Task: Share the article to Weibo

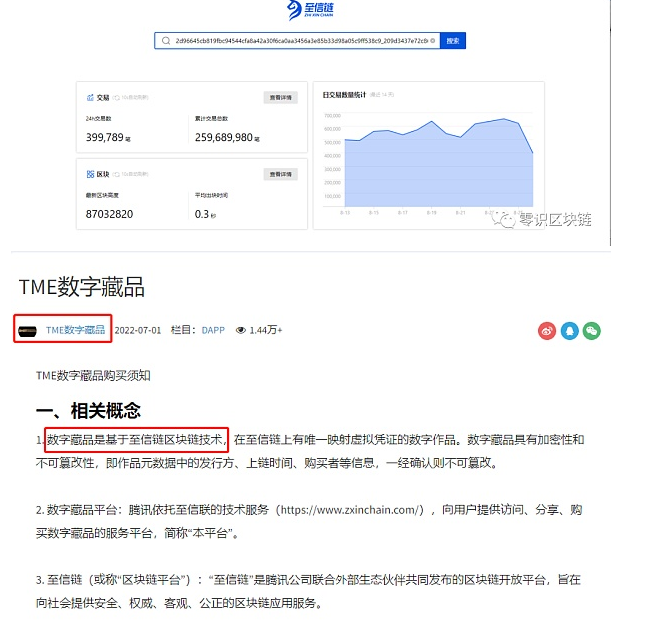Action: (547, 330)
